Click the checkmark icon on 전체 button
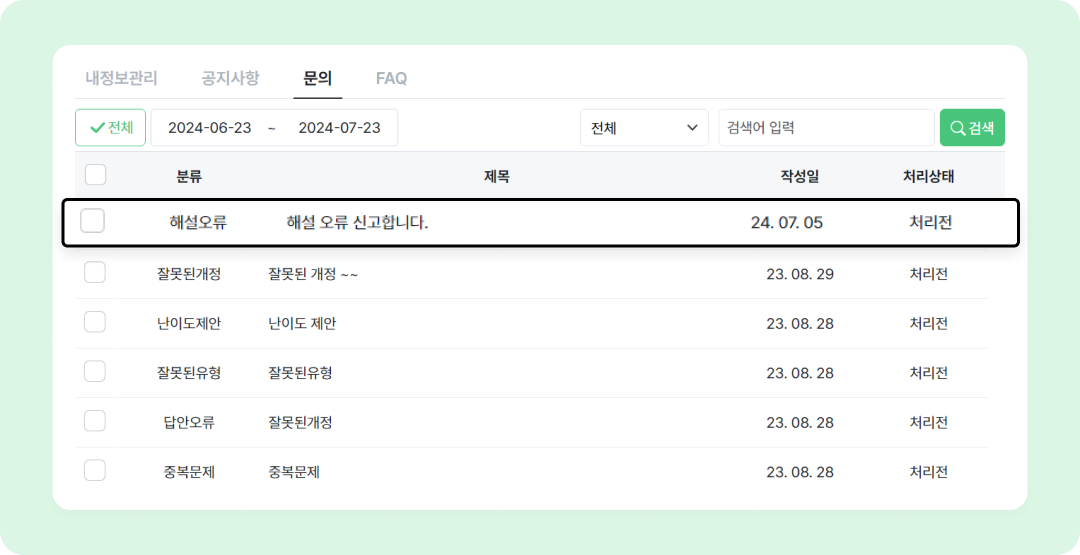This screenshot has height=555, width=1080. 97,128
